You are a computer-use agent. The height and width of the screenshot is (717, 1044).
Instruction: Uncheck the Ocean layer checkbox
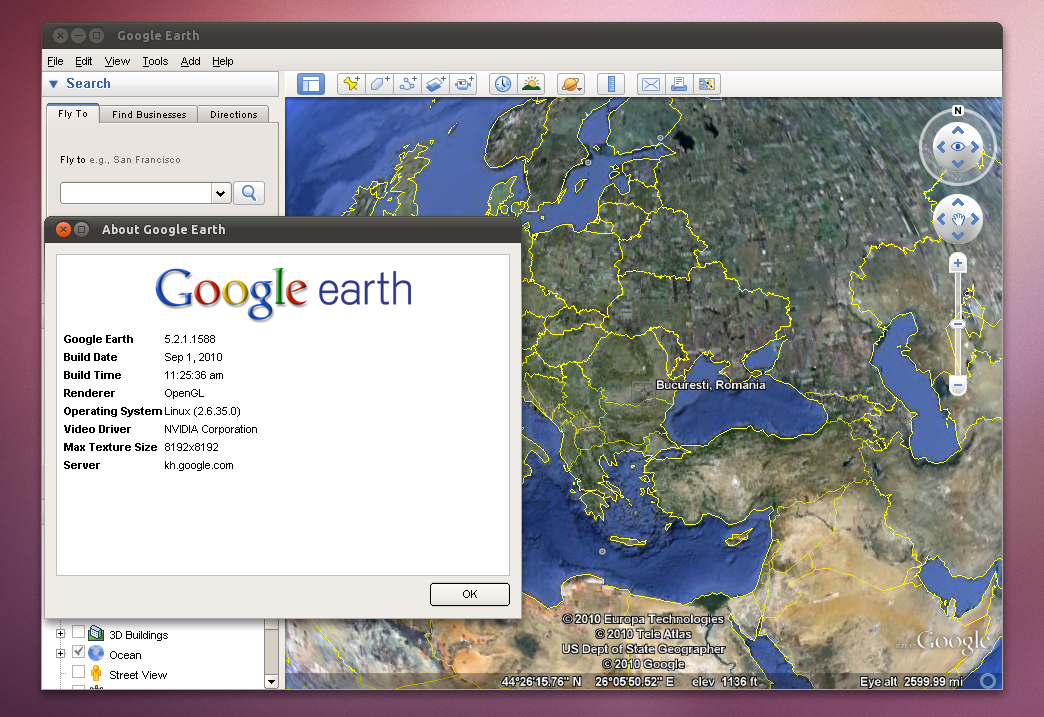click(x=79, y=652)
